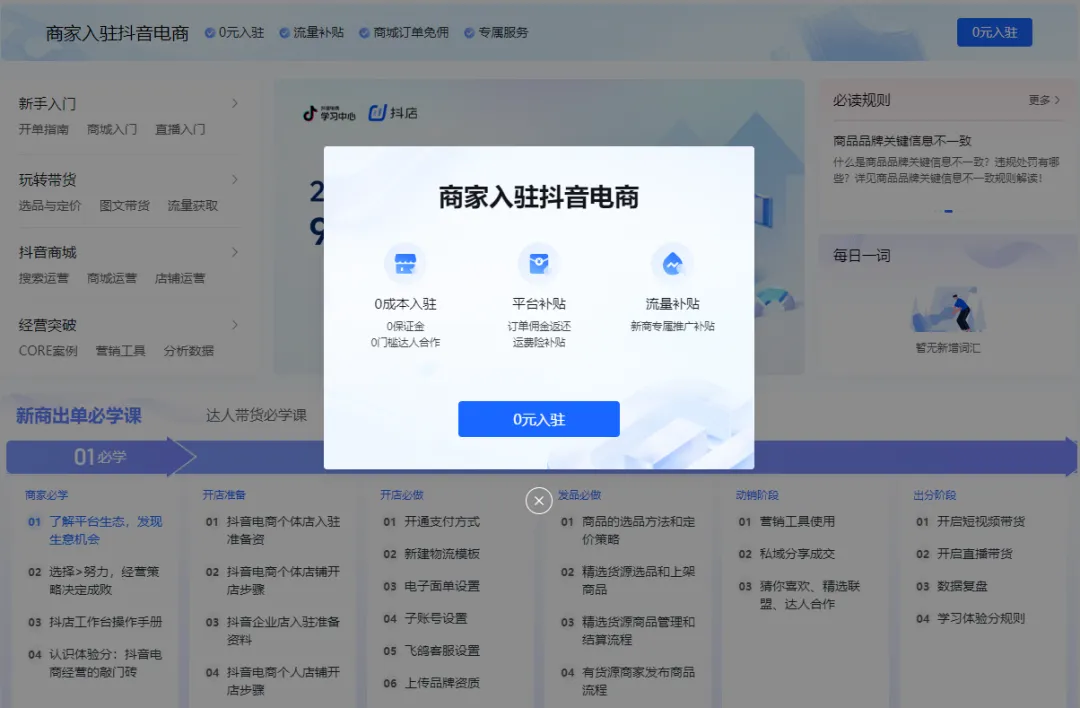Open lesson 抖音电商个体店入驻准备资
Viewport: 1080px width, 708px height.
pos(283,530)
